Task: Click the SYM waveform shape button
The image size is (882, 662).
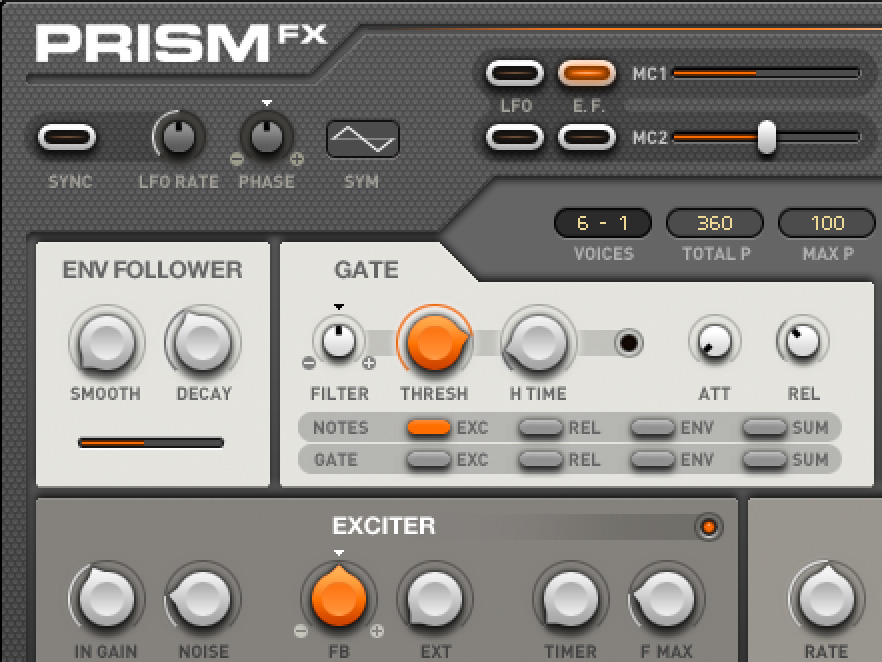Action: click(x=362, y=140)
